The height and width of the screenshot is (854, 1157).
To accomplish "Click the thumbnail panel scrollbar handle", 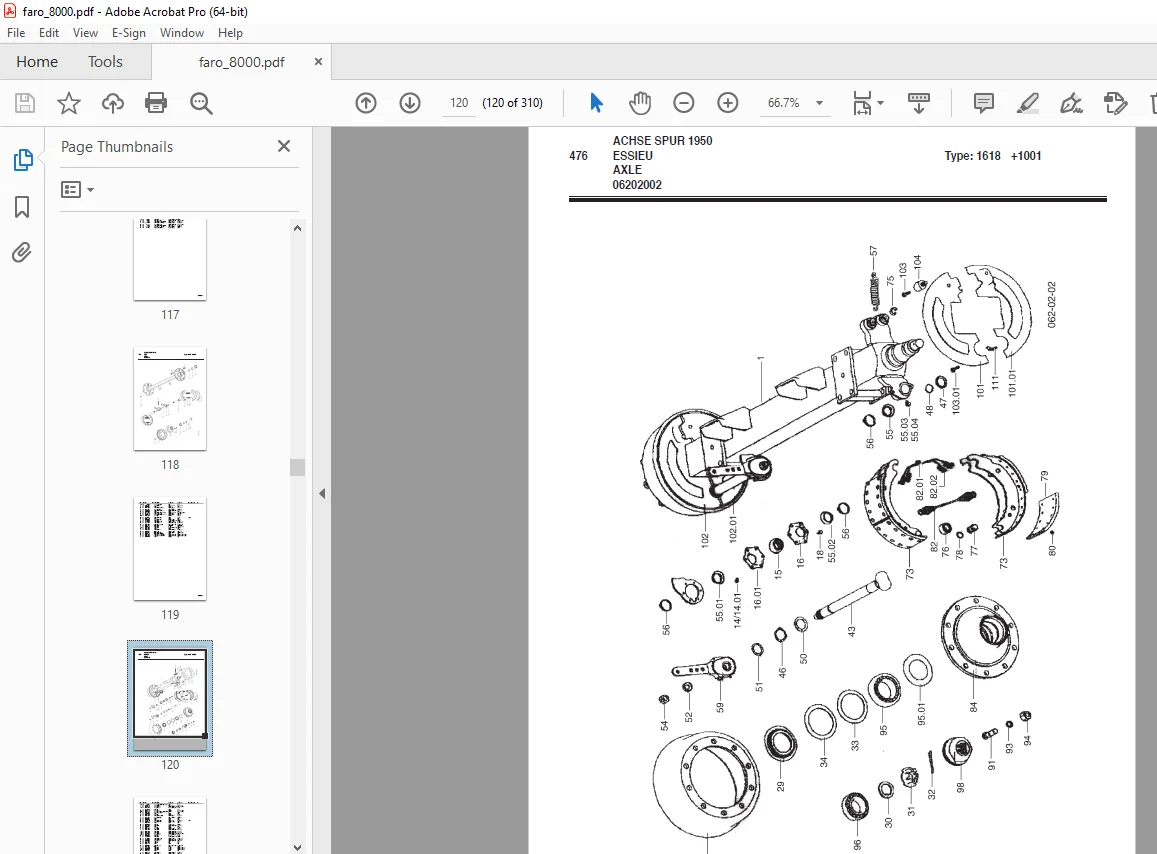I will tap(297, 467).
